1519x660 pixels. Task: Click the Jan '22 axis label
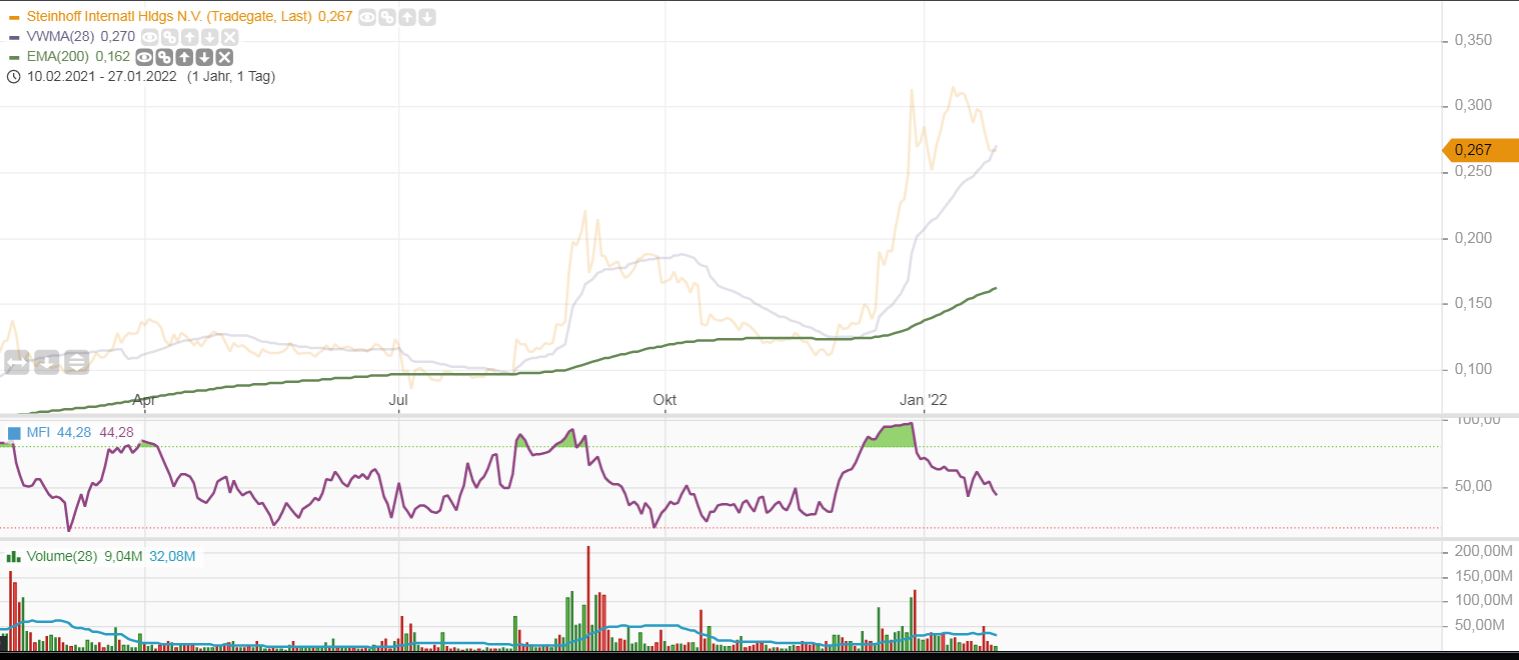click(x=924, y=399)
